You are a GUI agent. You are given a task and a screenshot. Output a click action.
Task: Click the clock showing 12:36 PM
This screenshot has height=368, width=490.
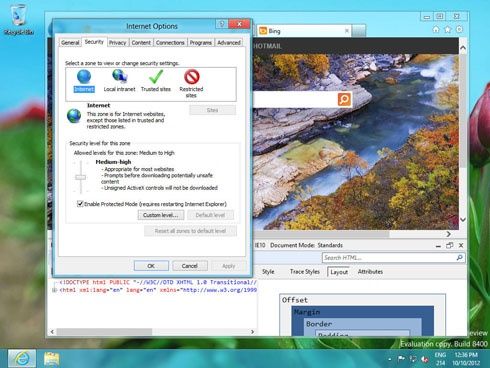coord(466,355)
